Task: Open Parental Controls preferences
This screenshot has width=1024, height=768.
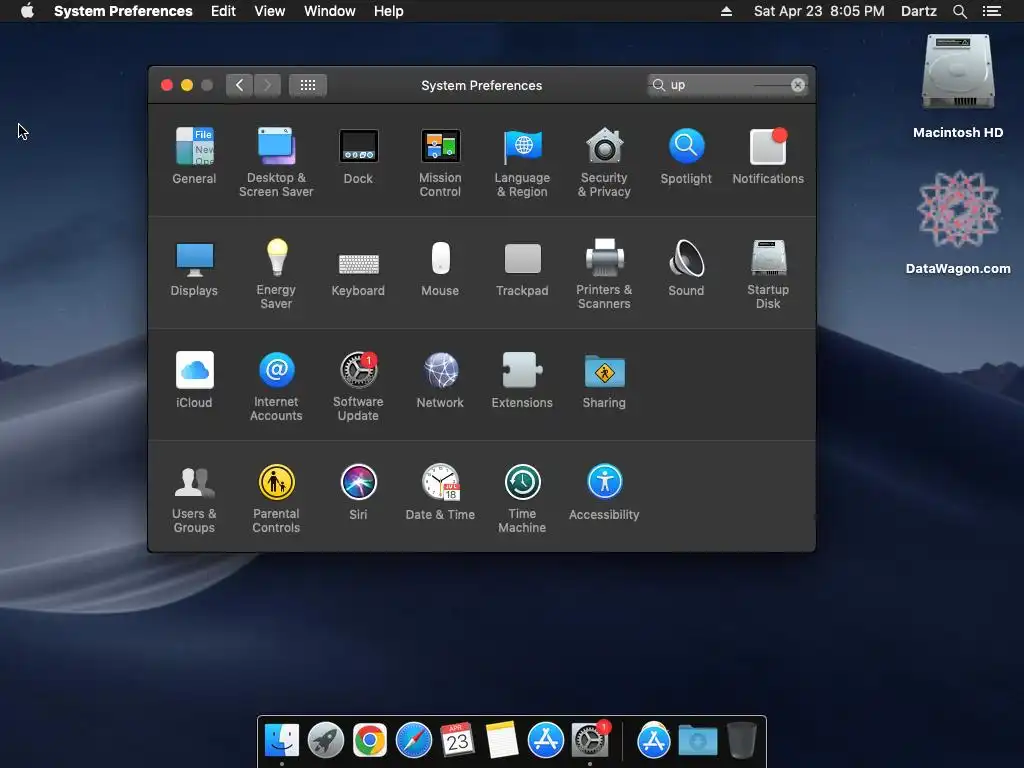Action: point(276,498)
